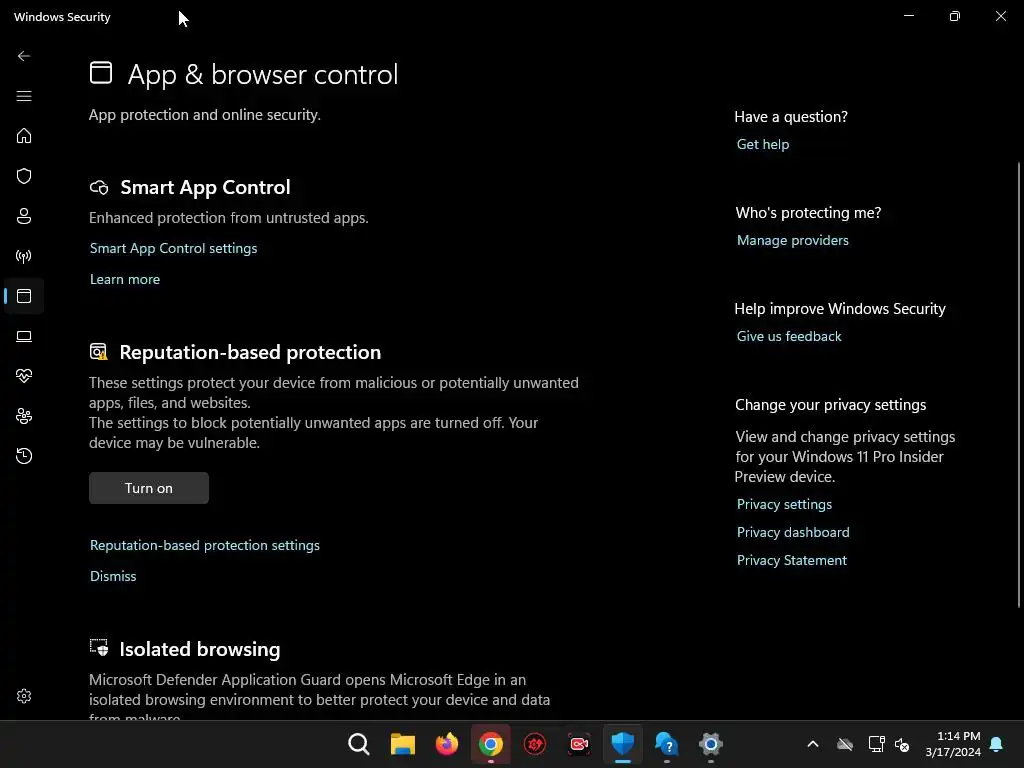Open the Home section in the sidebar
This screenshot has width=1024, height=768.
24,136
